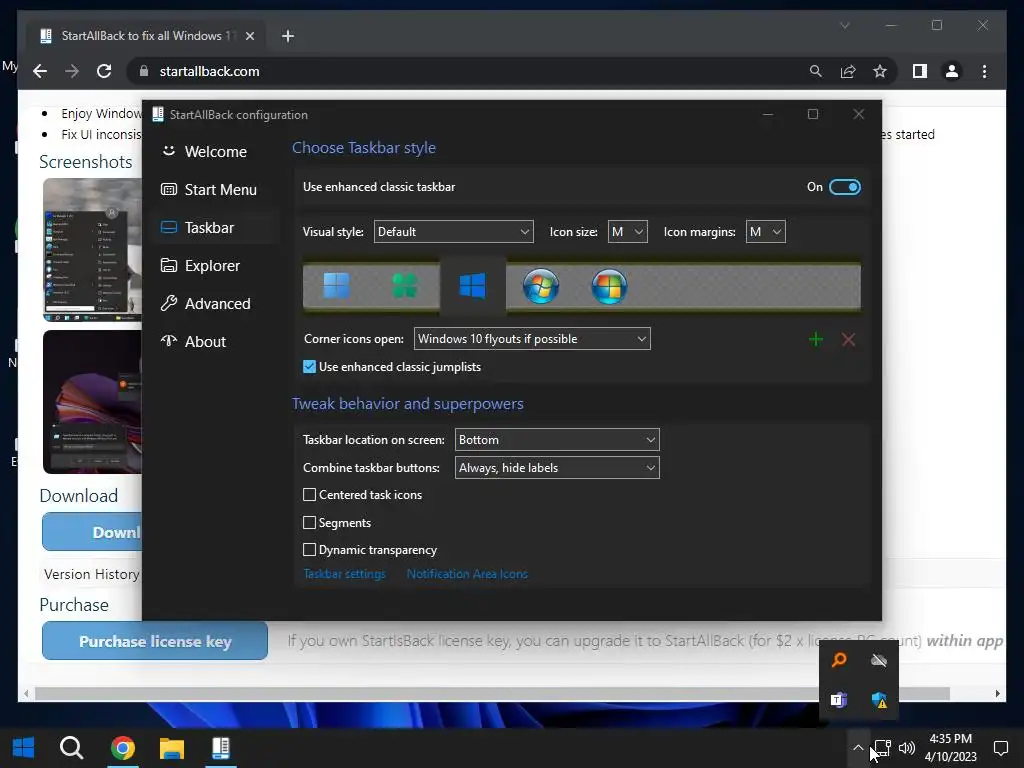Click the second screenshot thumbnail on webpage

(93, 402)
